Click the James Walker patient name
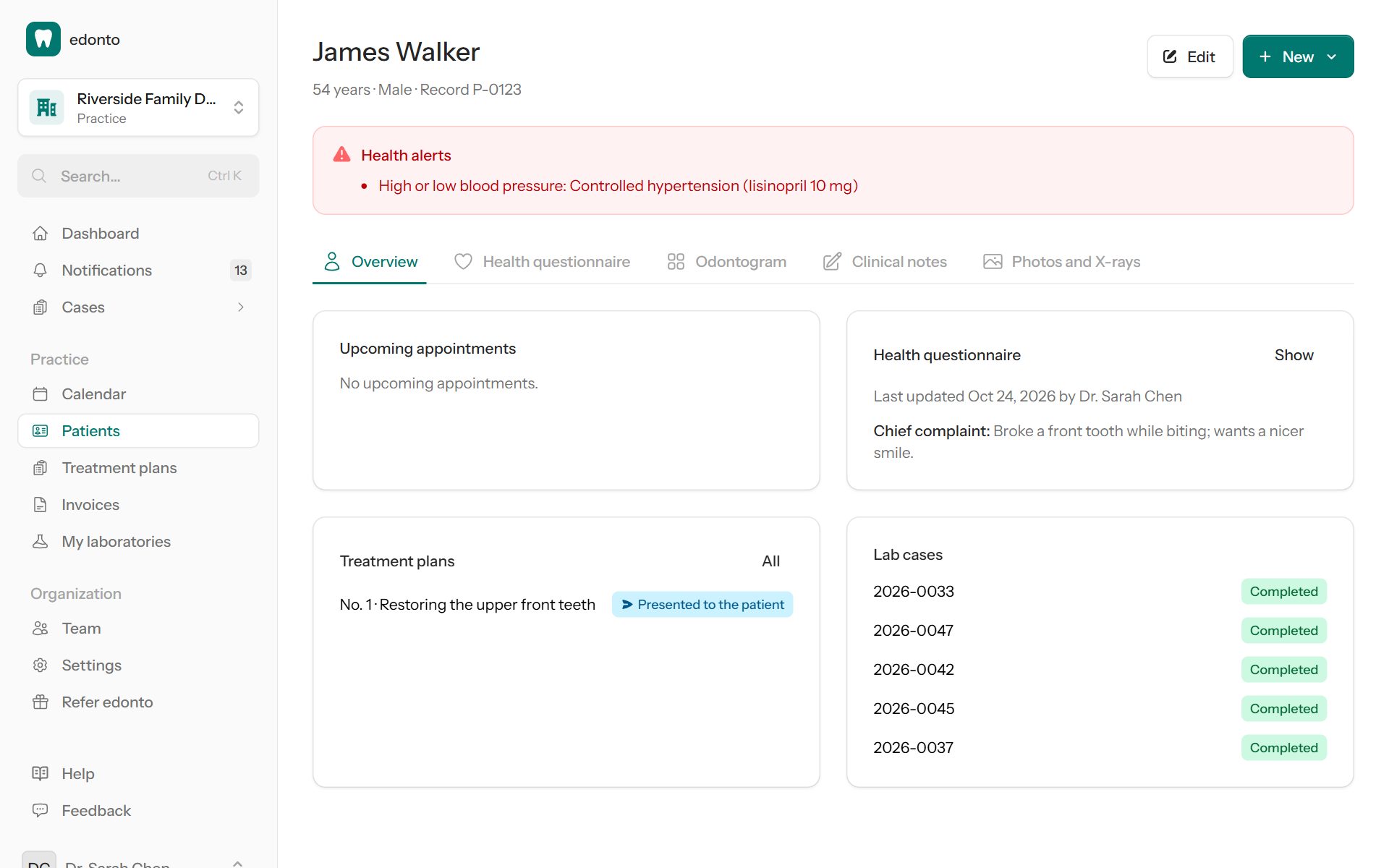This screenshot has width=1389, height=868. pos(396,52)
